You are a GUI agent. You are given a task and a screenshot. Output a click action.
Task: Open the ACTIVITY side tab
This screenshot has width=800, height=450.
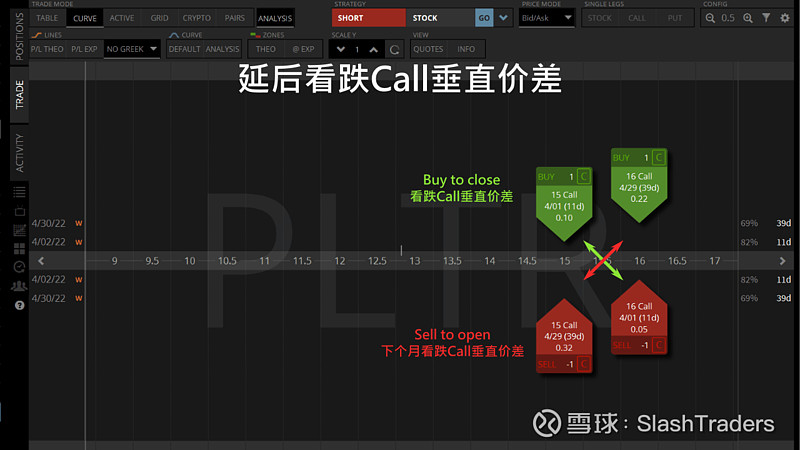pos(19,153)
